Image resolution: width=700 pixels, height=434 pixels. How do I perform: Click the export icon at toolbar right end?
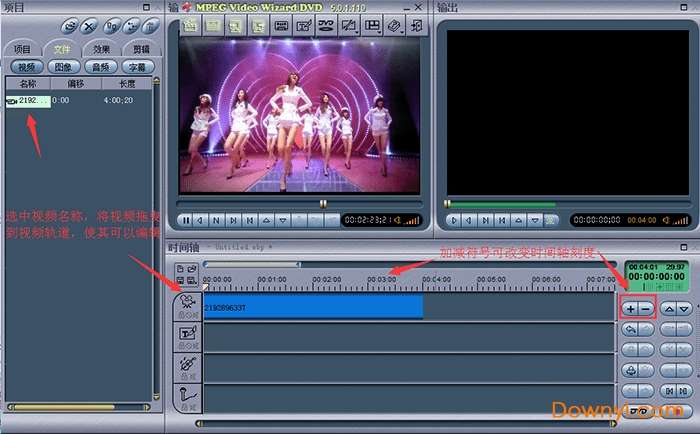417,25
